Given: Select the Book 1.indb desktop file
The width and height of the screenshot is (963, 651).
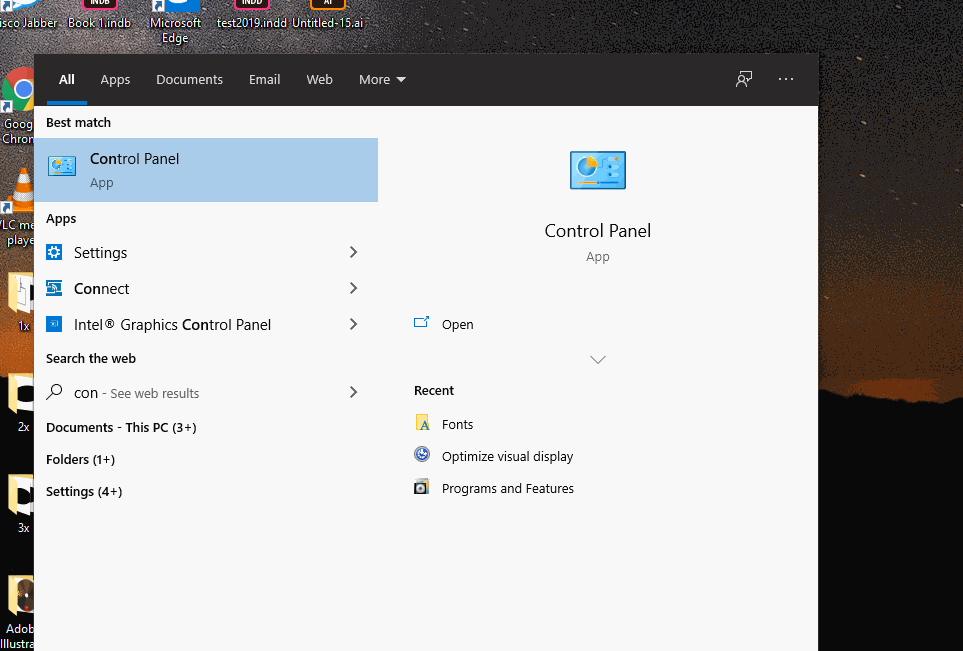Looking at the screenshot, I should coord(99,16).
